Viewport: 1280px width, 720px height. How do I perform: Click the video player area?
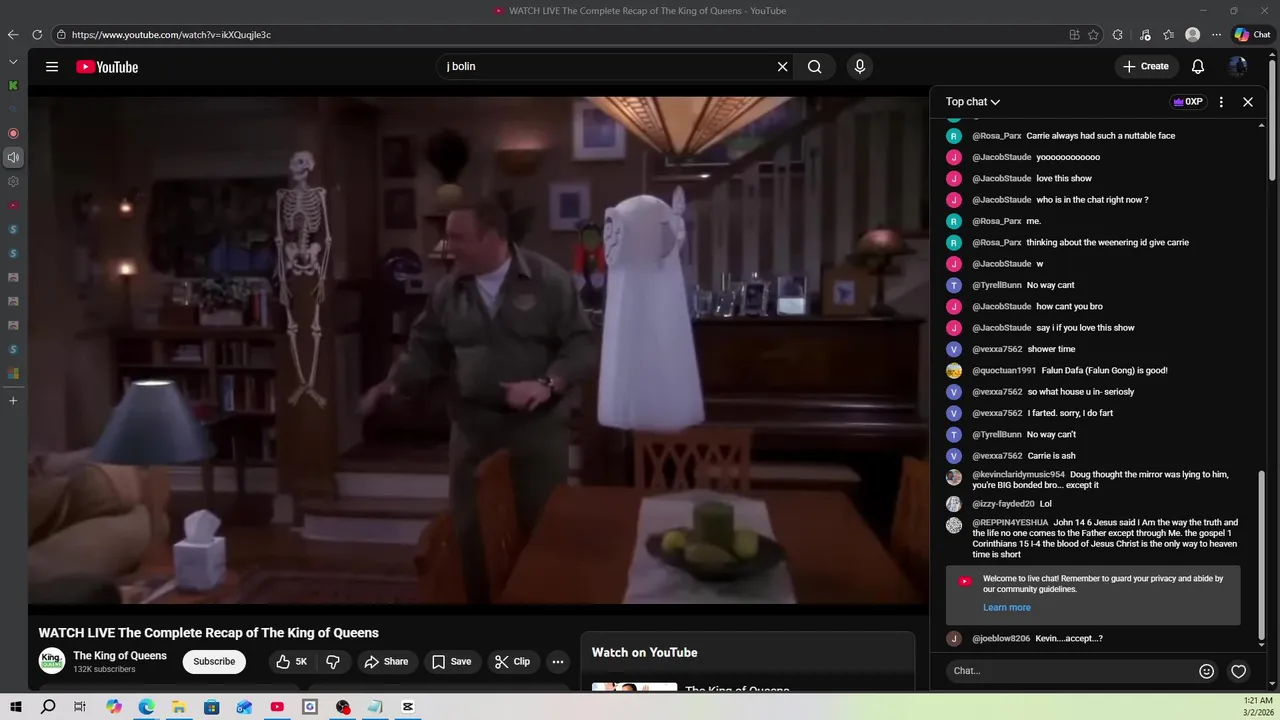[478, 350]
